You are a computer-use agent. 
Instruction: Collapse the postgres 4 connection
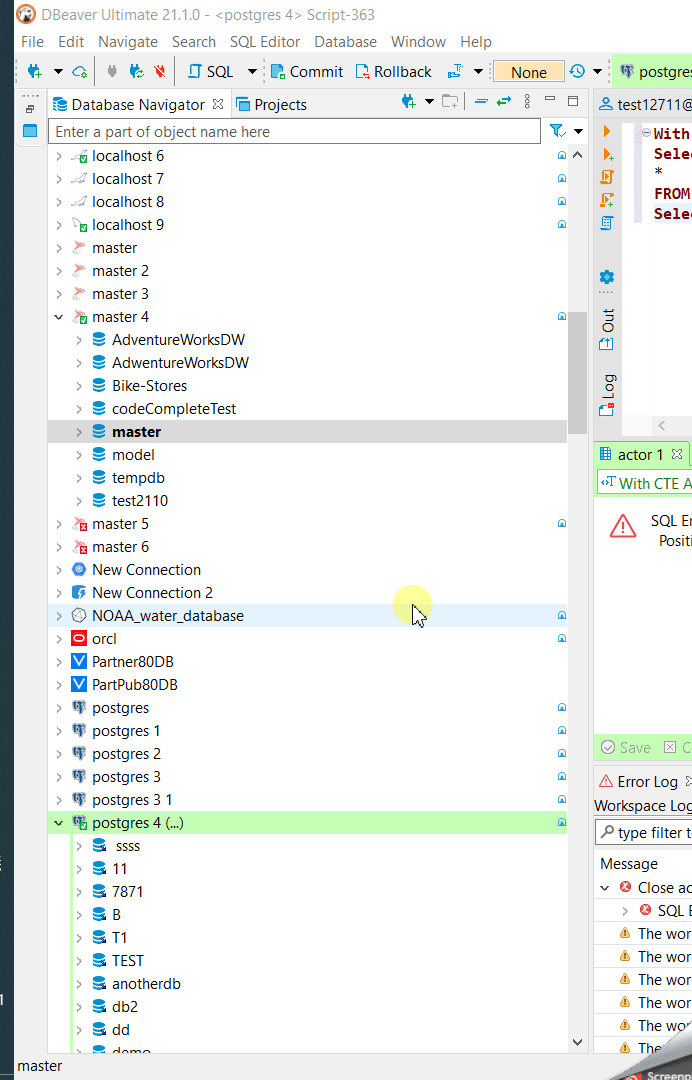[x=59, y=823]
